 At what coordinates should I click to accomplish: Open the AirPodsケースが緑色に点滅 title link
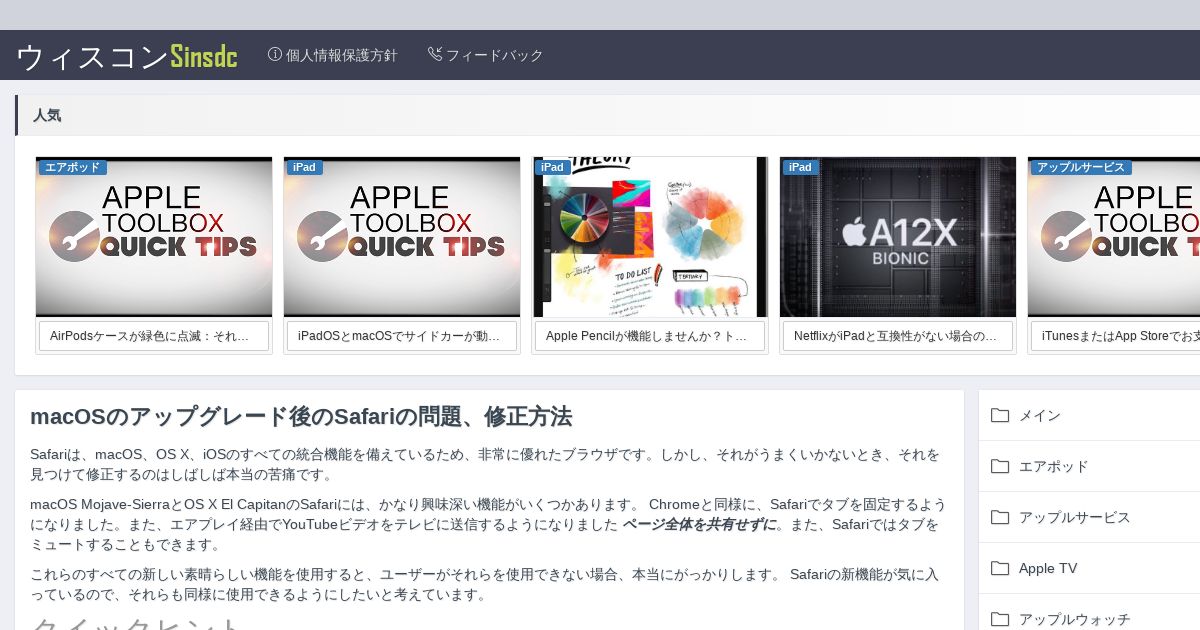(154, 336)
